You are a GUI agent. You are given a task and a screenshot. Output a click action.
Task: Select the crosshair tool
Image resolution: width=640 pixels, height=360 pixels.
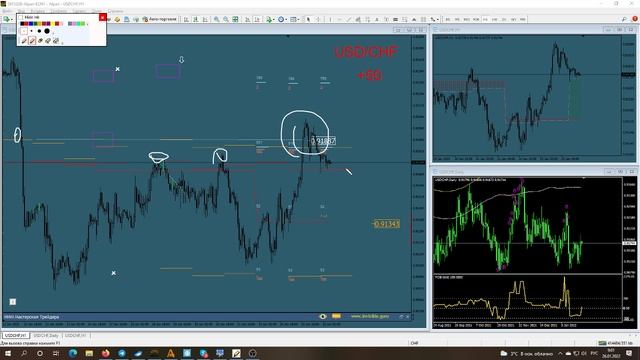point(318,19)
